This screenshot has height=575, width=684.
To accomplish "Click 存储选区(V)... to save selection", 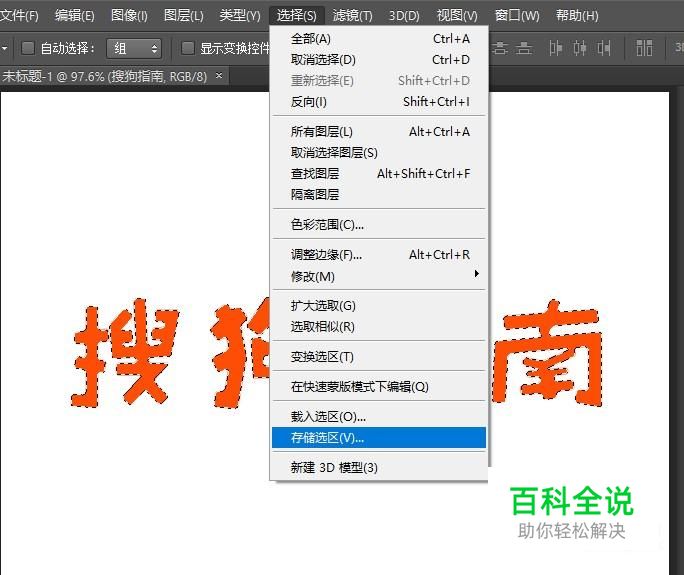I will pyautogui.click(x=379, y=438).
